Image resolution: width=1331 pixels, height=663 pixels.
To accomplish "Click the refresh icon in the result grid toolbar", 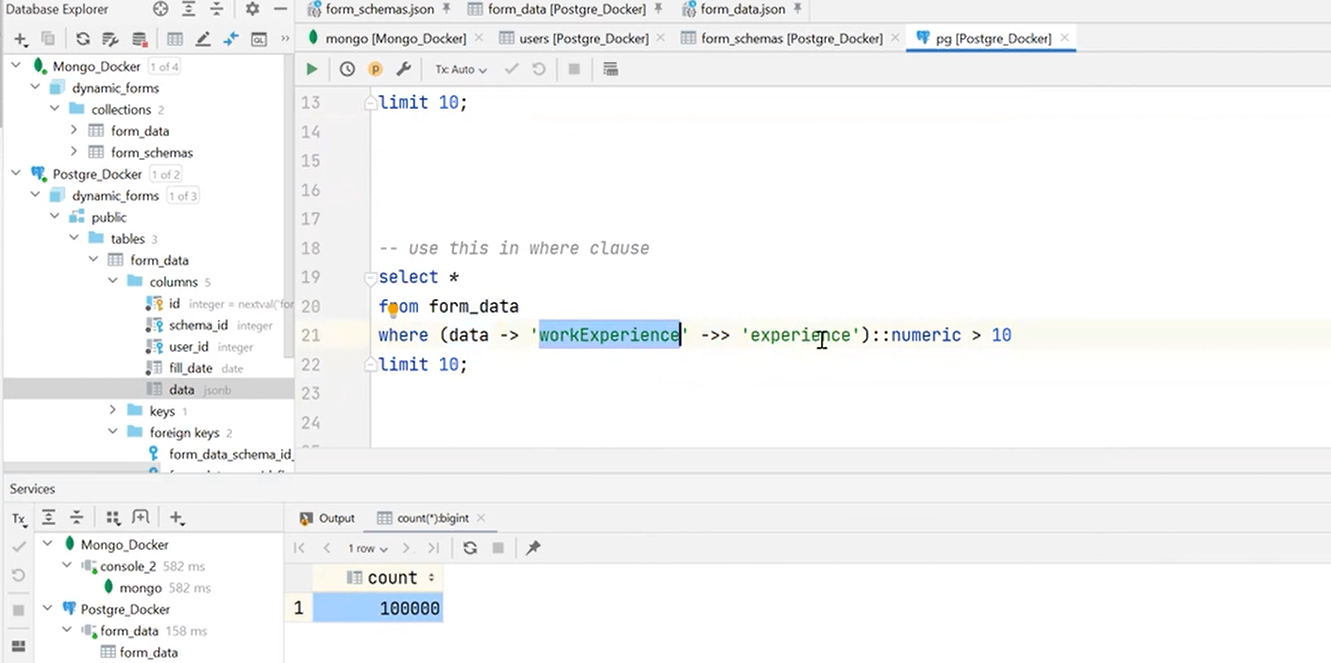I will coord(470,547).
